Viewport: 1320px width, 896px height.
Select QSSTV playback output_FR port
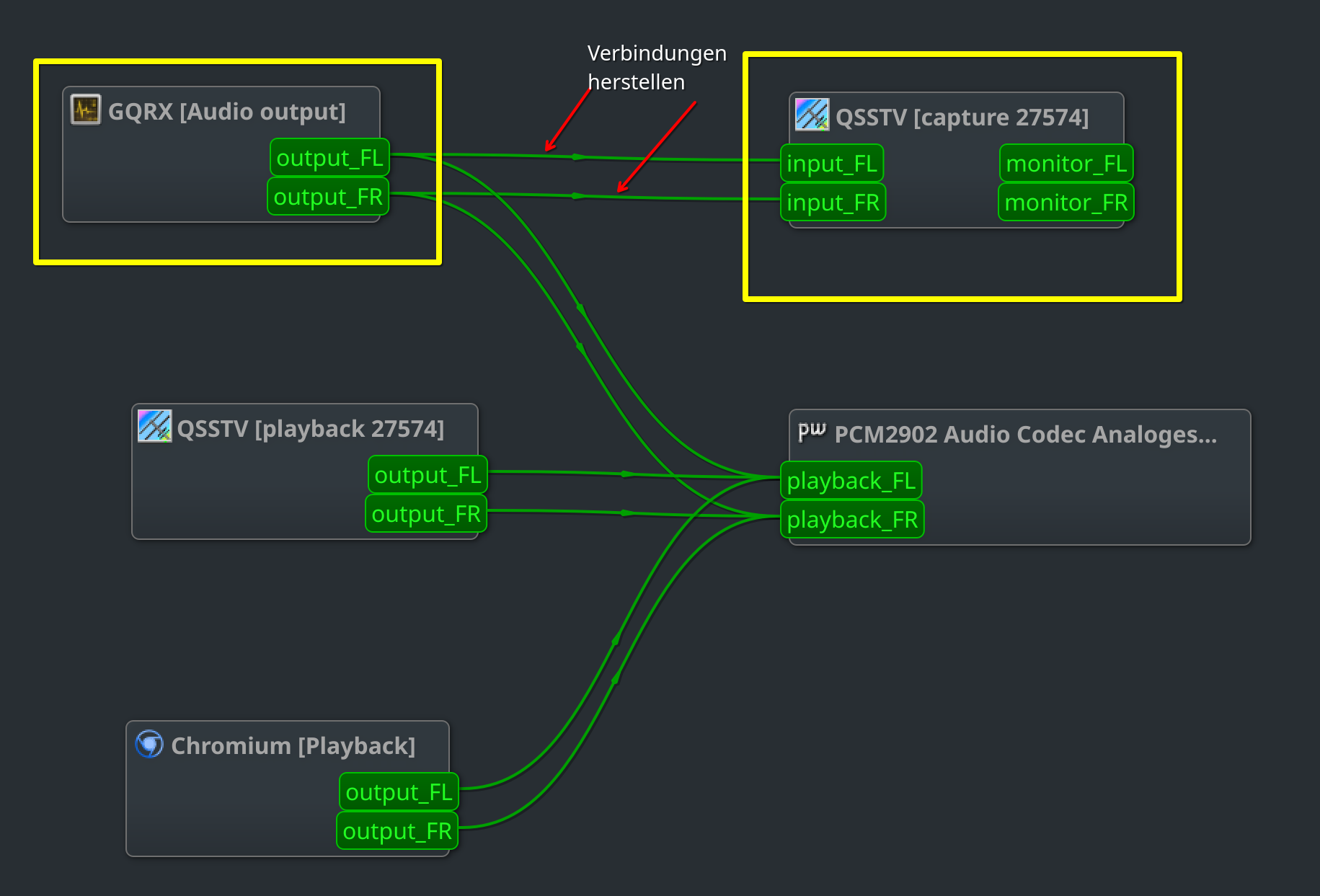[426, 514]
